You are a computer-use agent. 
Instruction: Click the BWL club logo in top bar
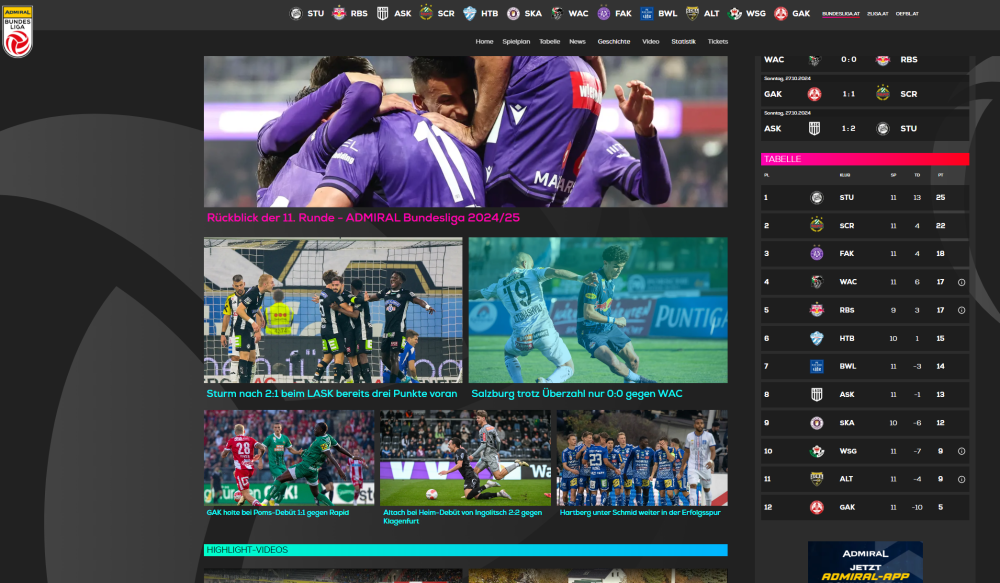[647, 13]
